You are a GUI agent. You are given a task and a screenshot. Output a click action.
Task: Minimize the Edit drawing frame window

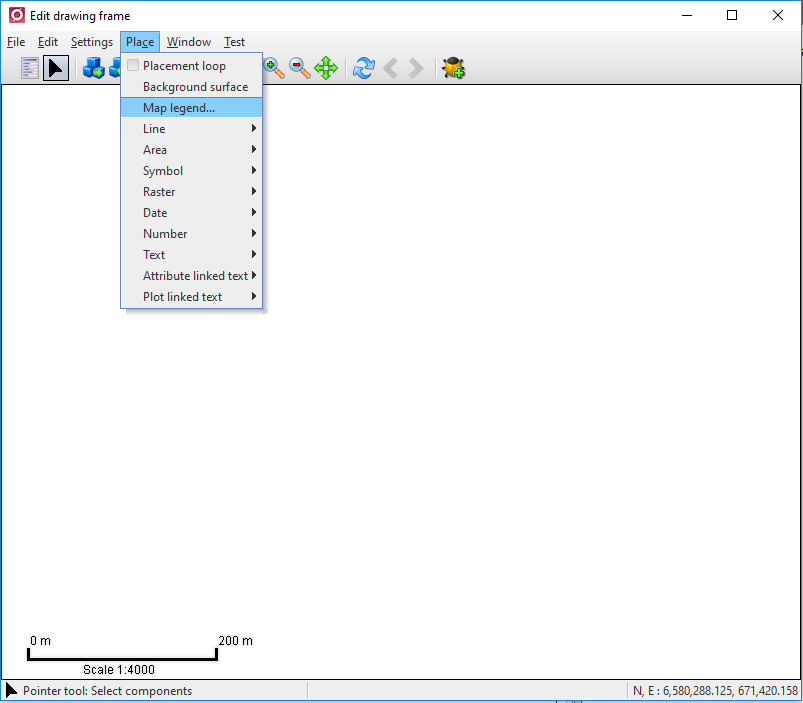pyautogui.click(x=687, y=15)
